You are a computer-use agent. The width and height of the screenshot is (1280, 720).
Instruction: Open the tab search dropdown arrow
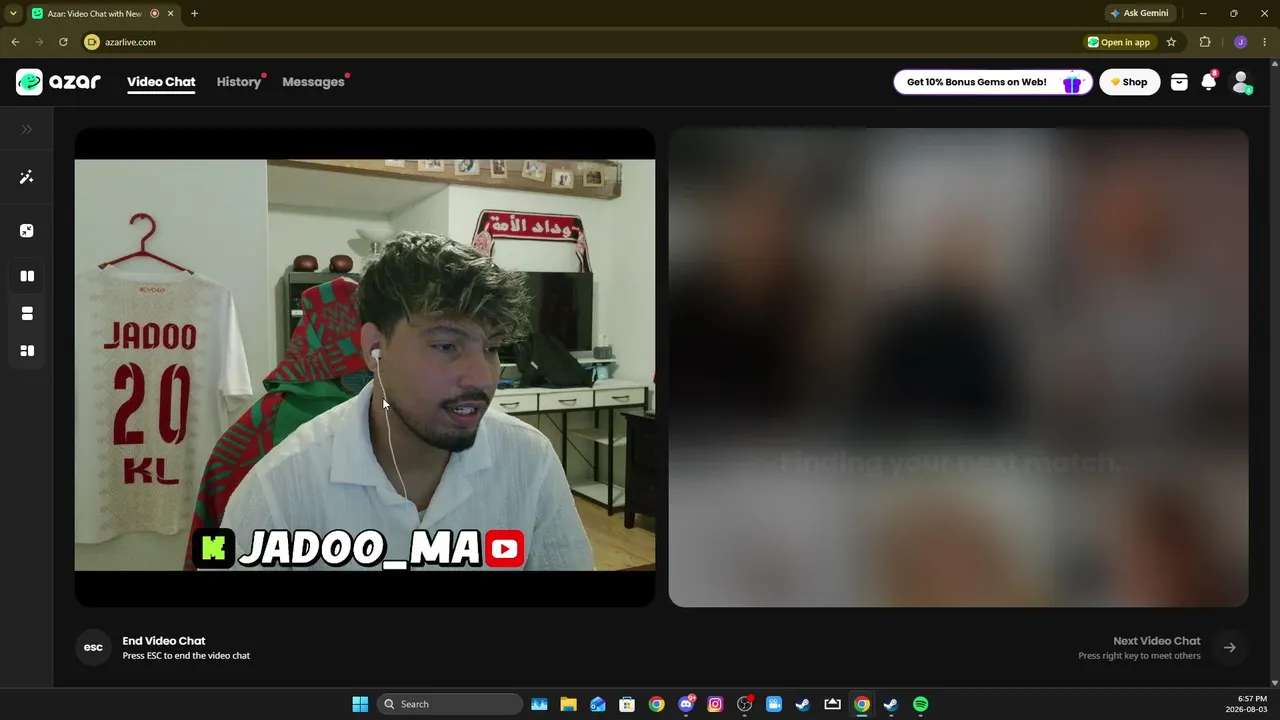(x=13, y=13)
